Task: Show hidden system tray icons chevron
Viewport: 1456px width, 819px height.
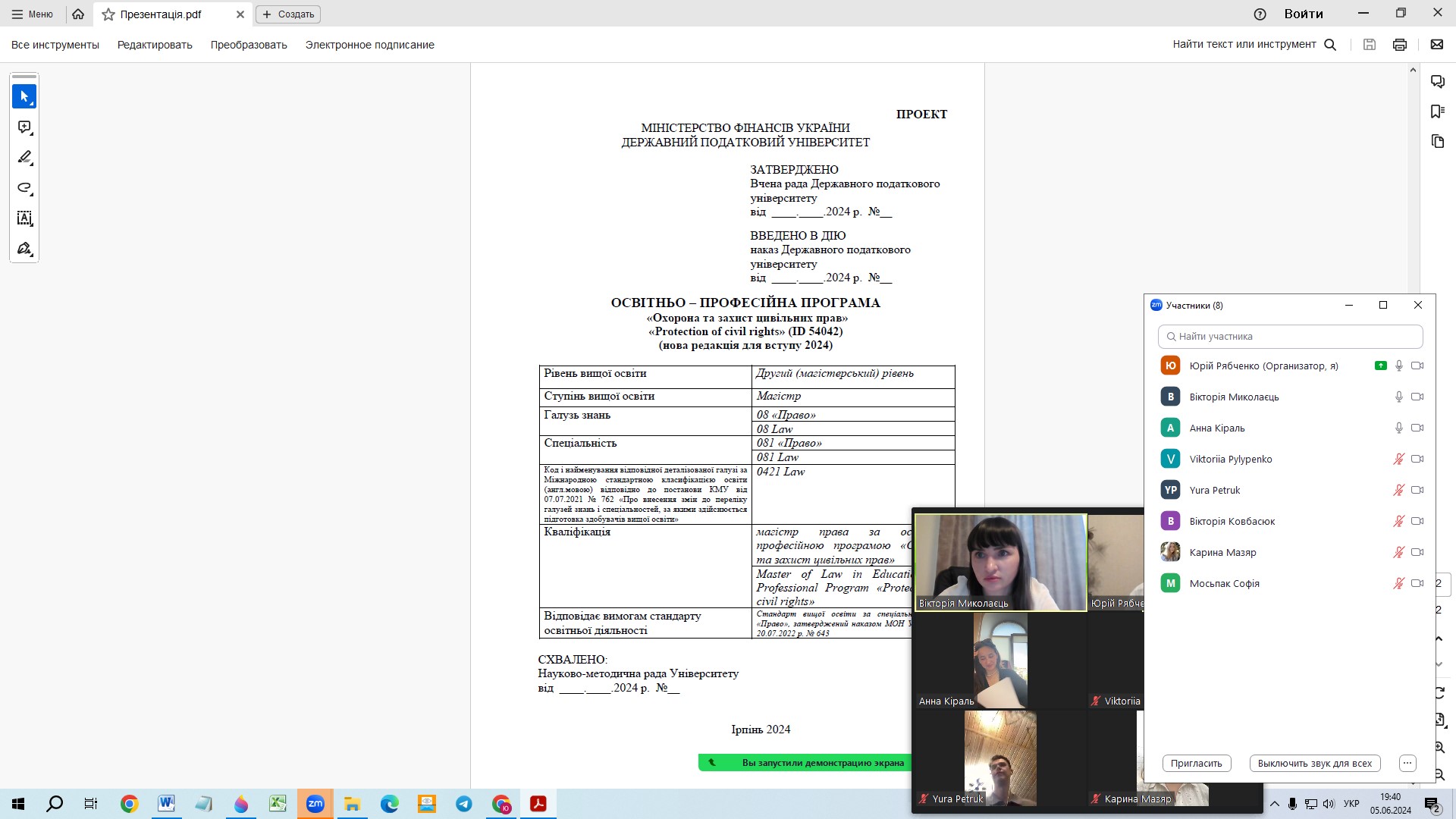Action: coord(1275,804)
